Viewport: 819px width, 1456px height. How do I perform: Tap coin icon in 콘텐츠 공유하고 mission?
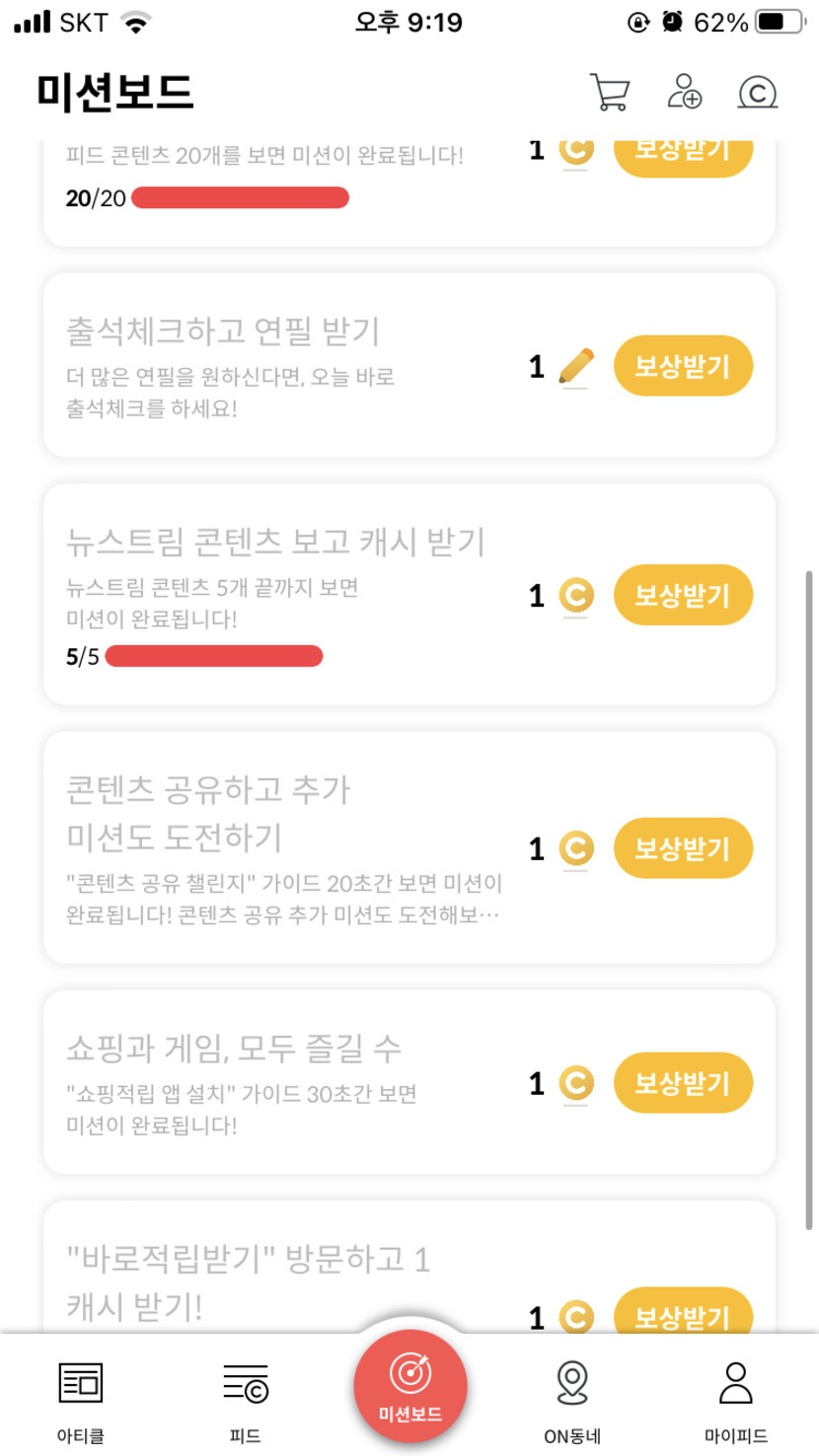pyautogui.click(x=576, y=848)
